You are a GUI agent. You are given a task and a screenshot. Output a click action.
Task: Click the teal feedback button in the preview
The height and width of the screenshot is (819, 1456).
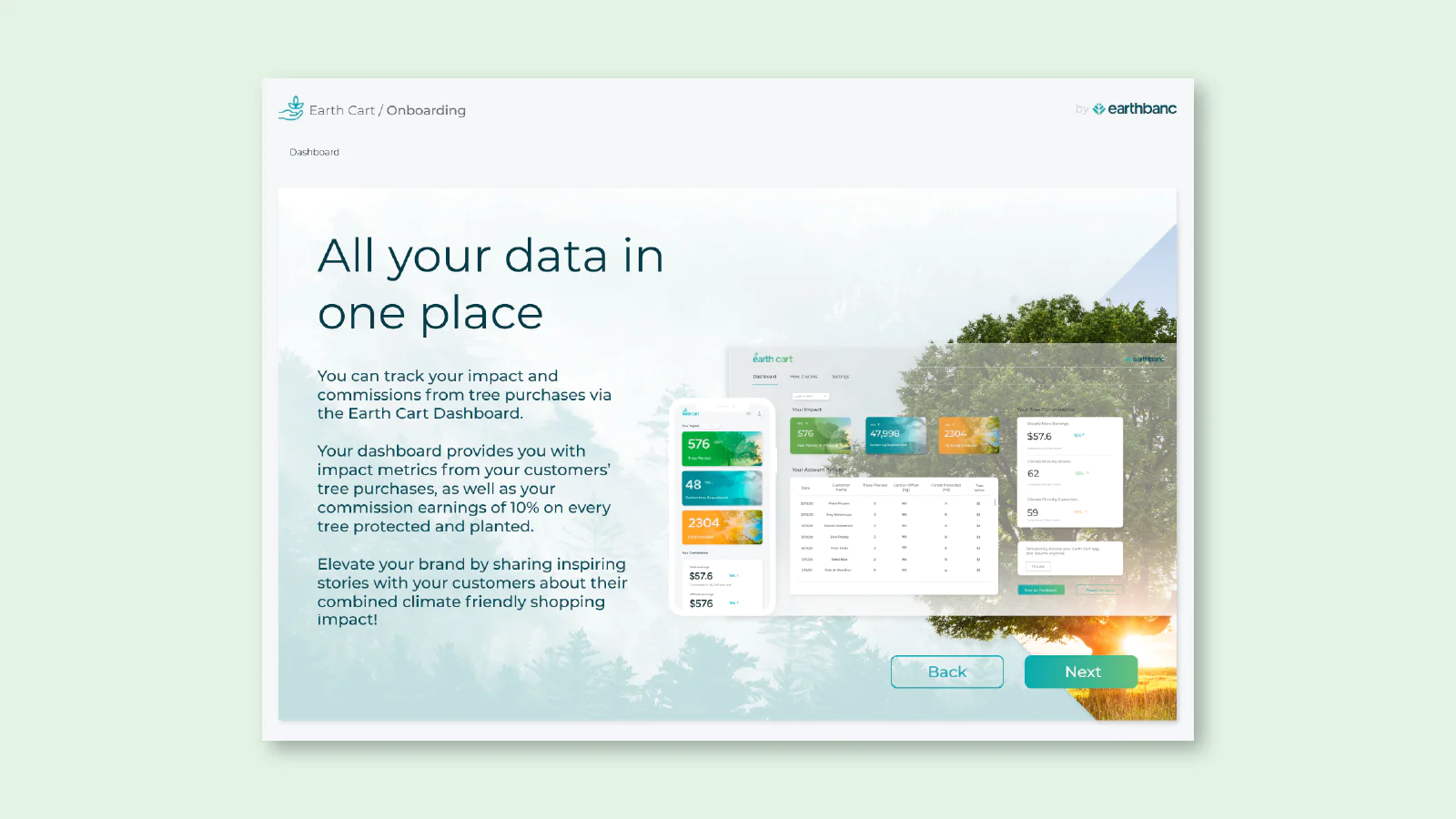point(1041,590)
